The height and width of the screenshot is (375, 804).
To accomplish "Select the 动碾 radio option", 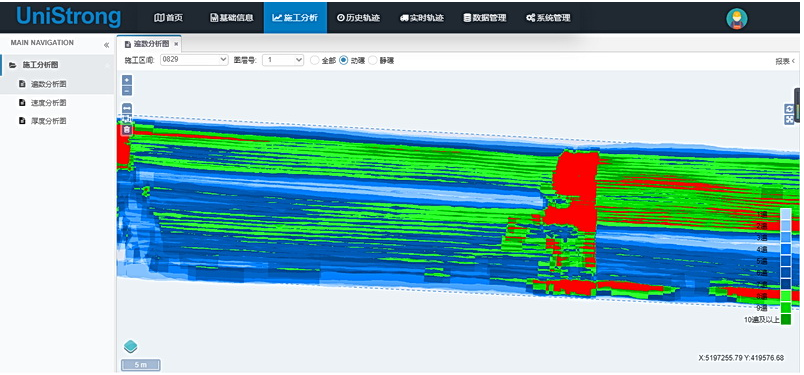I will 344,61.
